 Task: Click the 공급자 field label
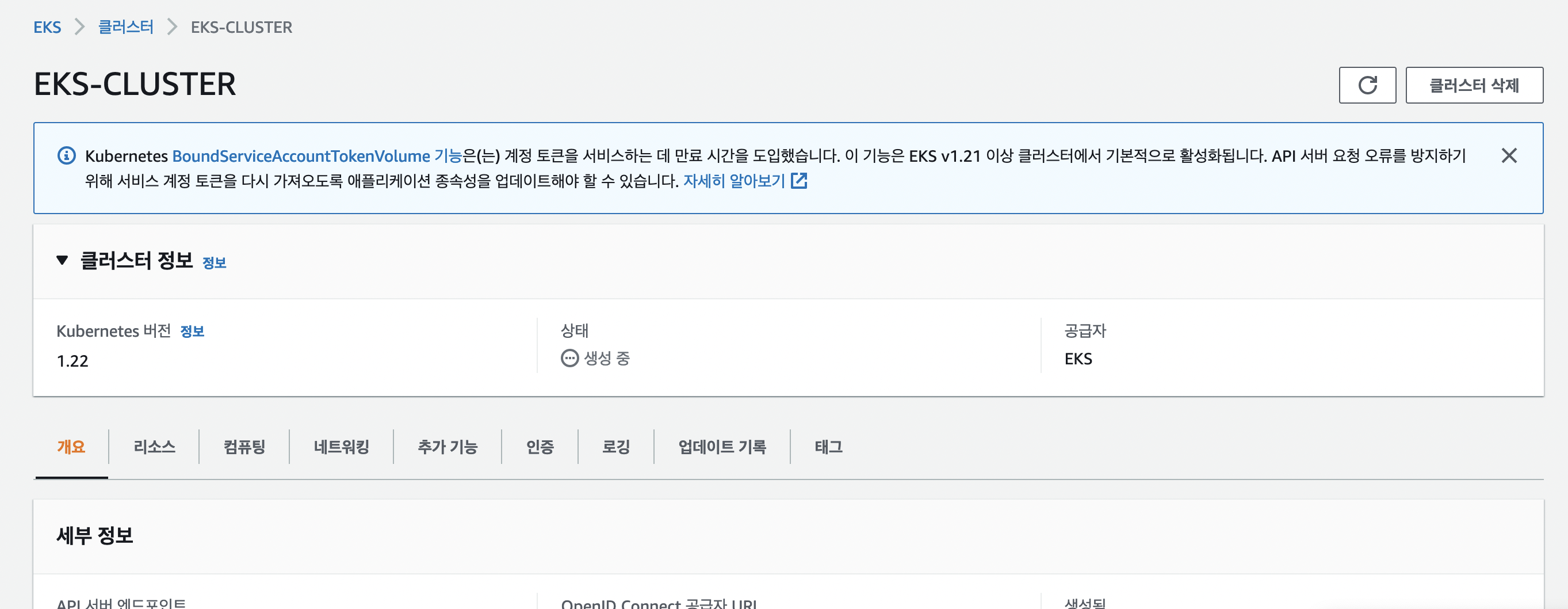click(x=1085, y=330)
